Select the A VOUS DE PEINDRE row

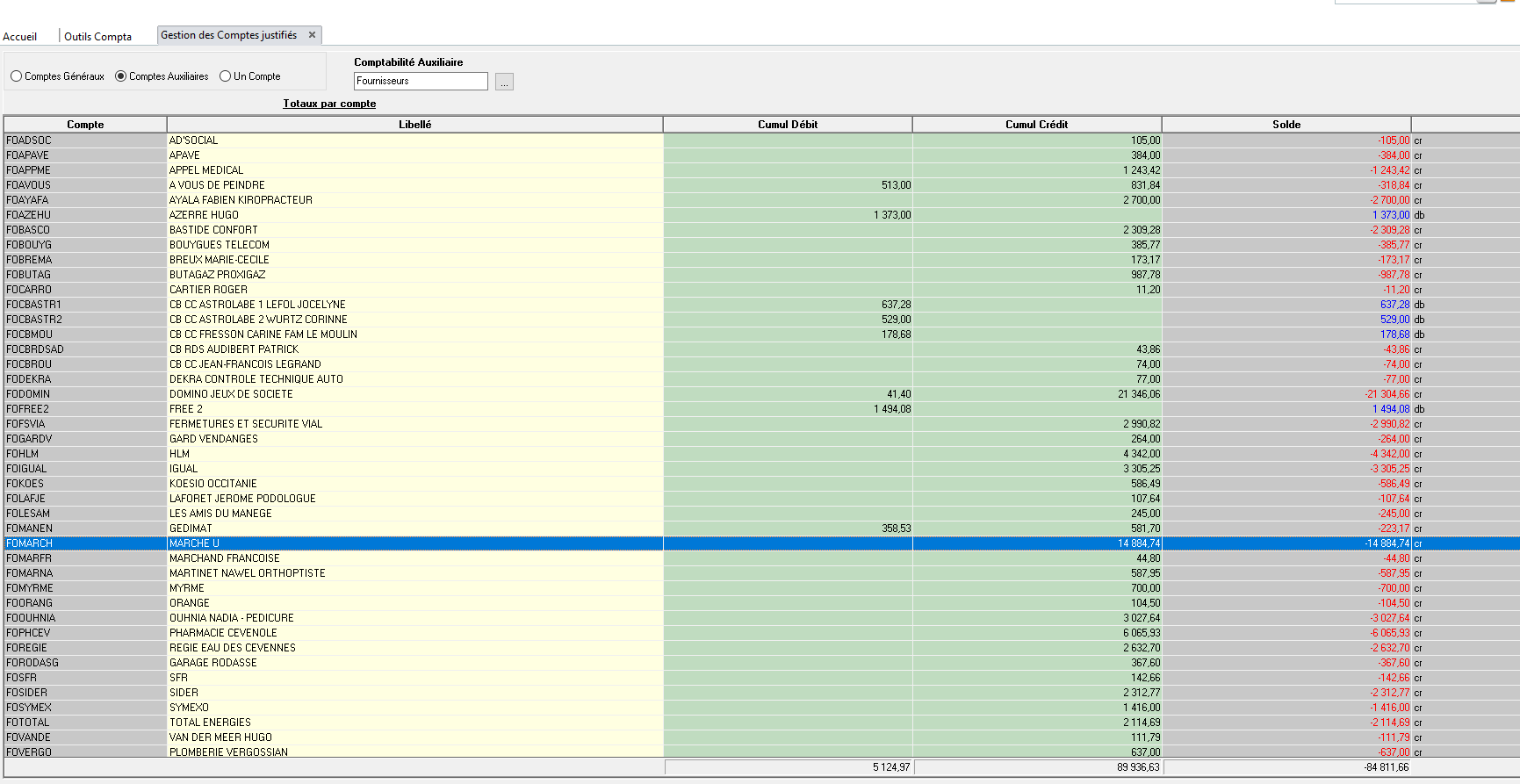tap(761, 185)
